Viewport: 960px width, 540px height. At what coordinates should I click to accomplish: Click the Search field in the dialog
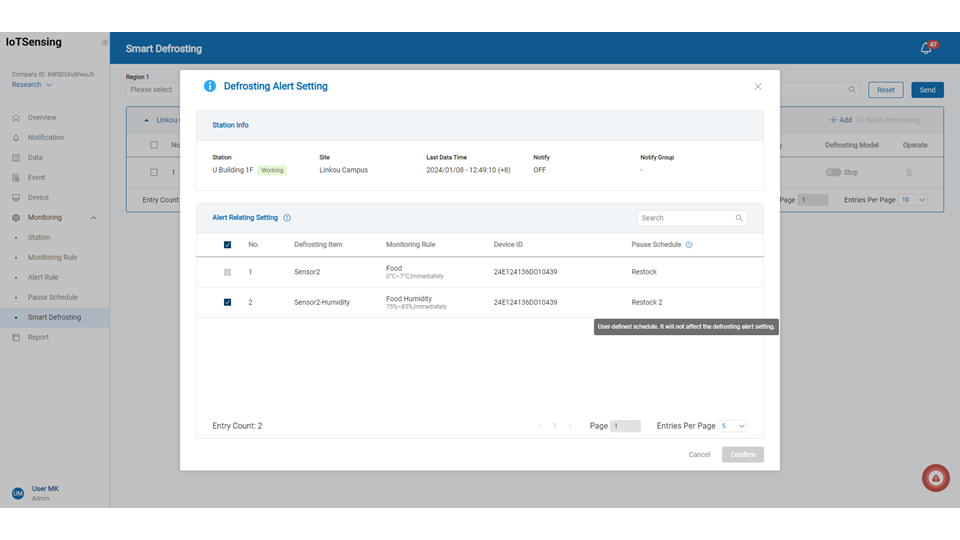686,218
